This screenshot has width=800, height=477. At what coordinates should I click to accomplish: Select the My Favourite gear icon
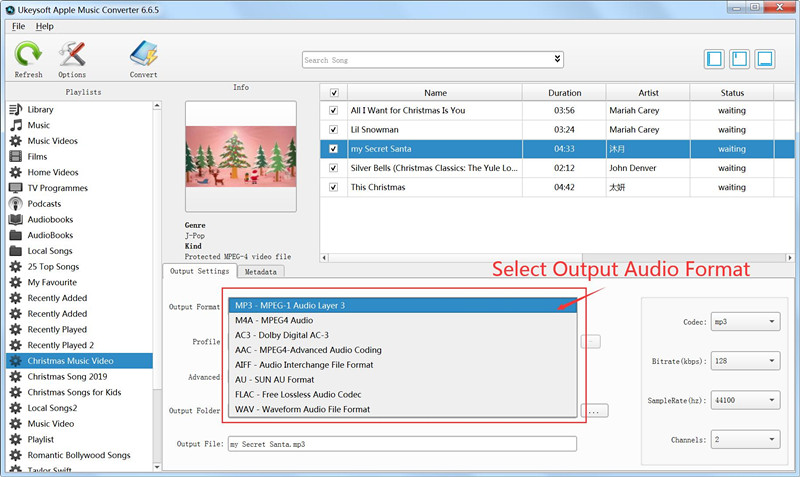tap(16, 282)
